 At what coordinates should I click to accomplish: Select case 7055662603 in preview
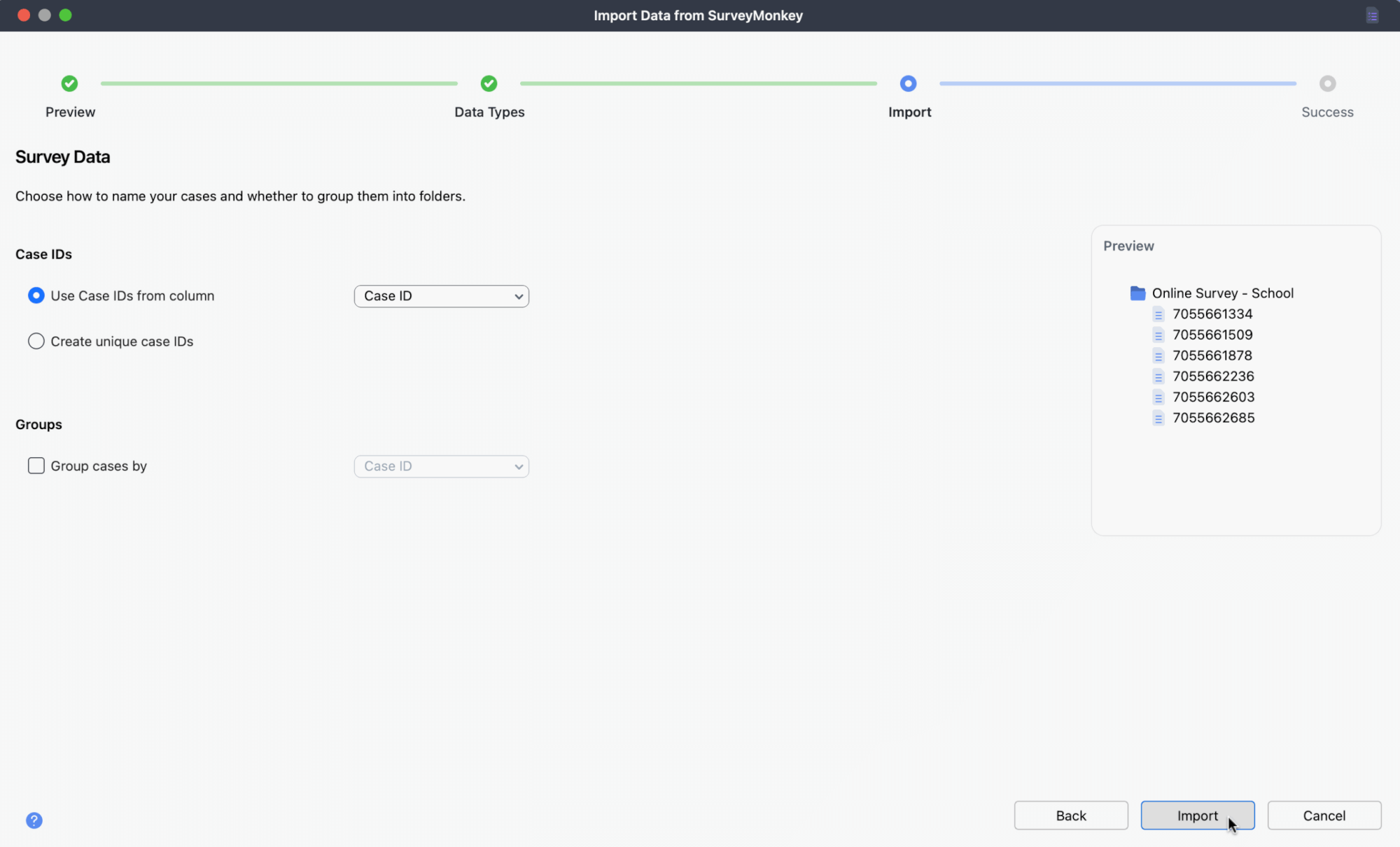(1213, 397)
